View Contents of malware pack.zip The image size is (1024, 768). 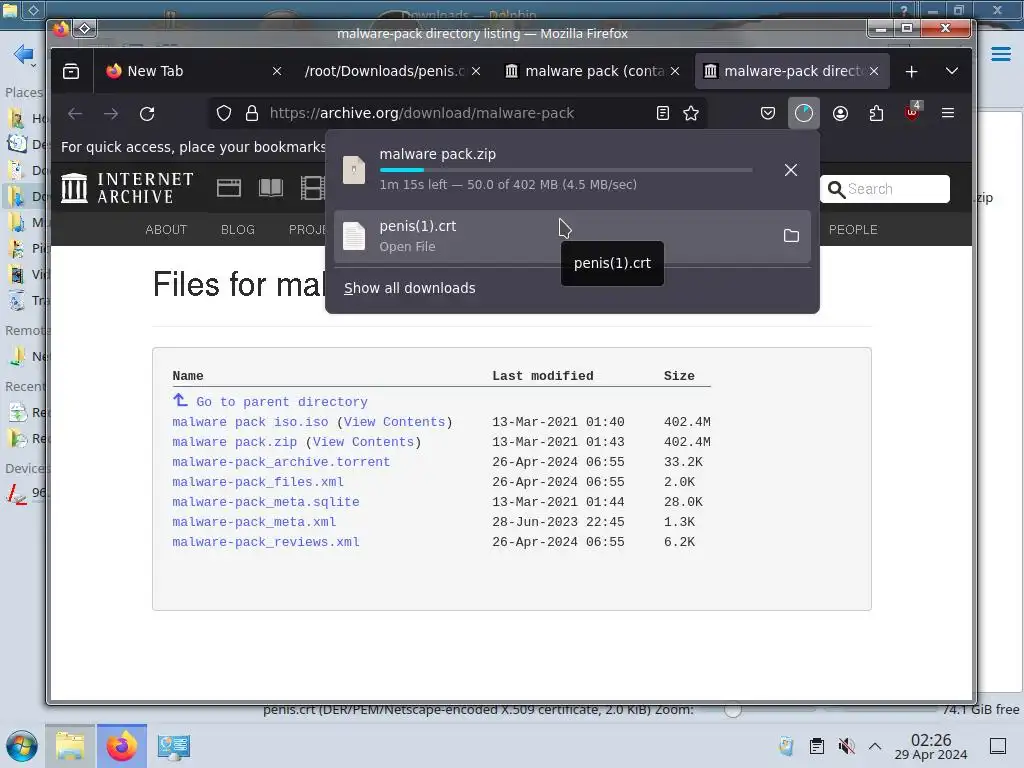tap(363, 442)
